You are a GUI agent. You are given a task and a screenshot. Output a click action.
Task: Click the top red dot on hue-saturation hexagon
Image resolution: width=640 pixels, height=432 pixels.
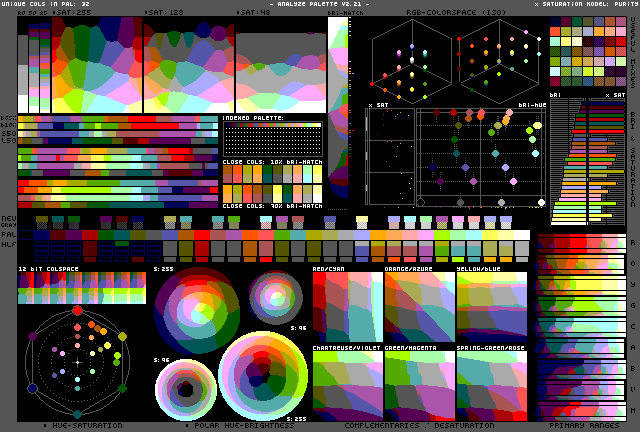pos(77,313)
